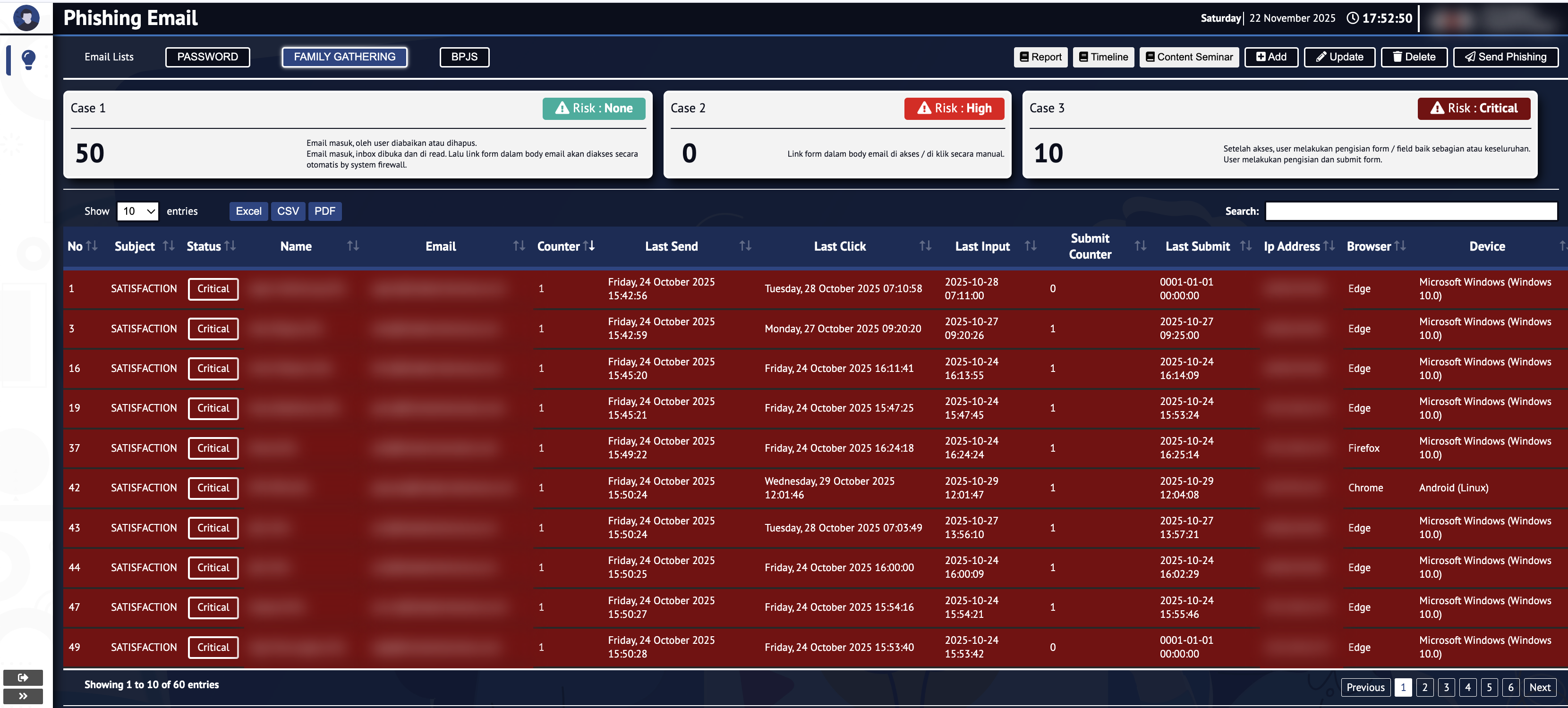
Task: Click the double-chevron sidebar expand icon
Action: coord(23,697)
